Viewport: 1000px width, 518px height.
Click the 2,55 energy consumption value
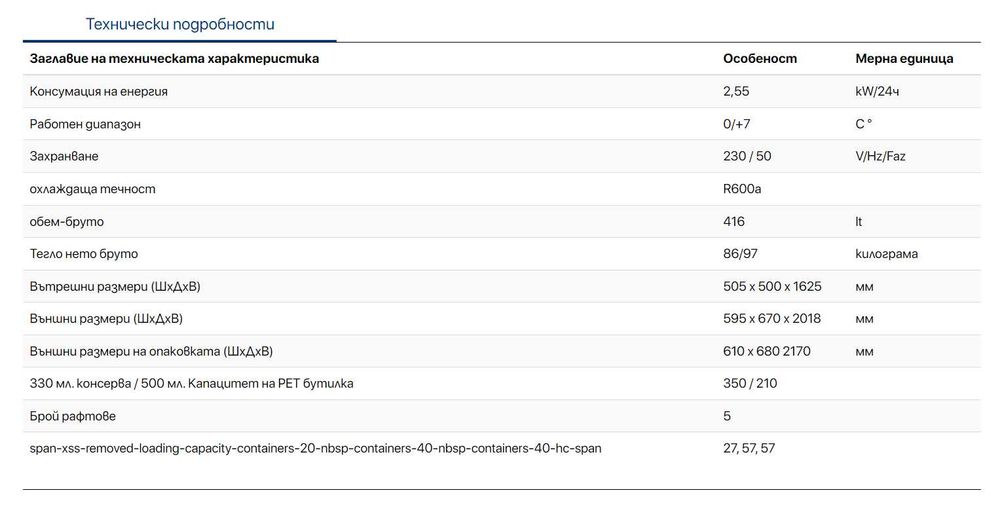(736, 92)
